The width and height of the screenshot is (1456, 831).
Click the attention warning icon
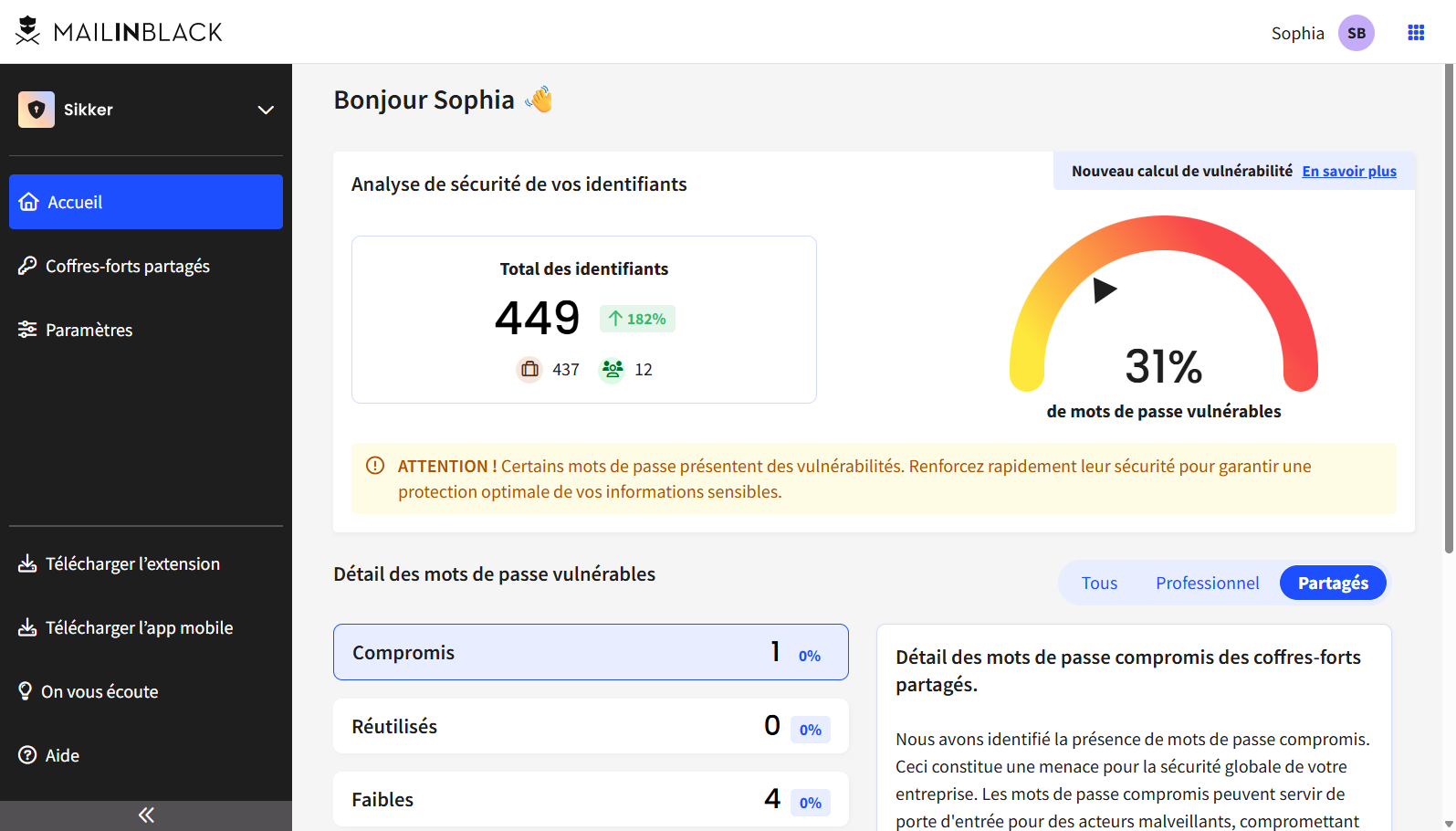click(x=375, y=466)
